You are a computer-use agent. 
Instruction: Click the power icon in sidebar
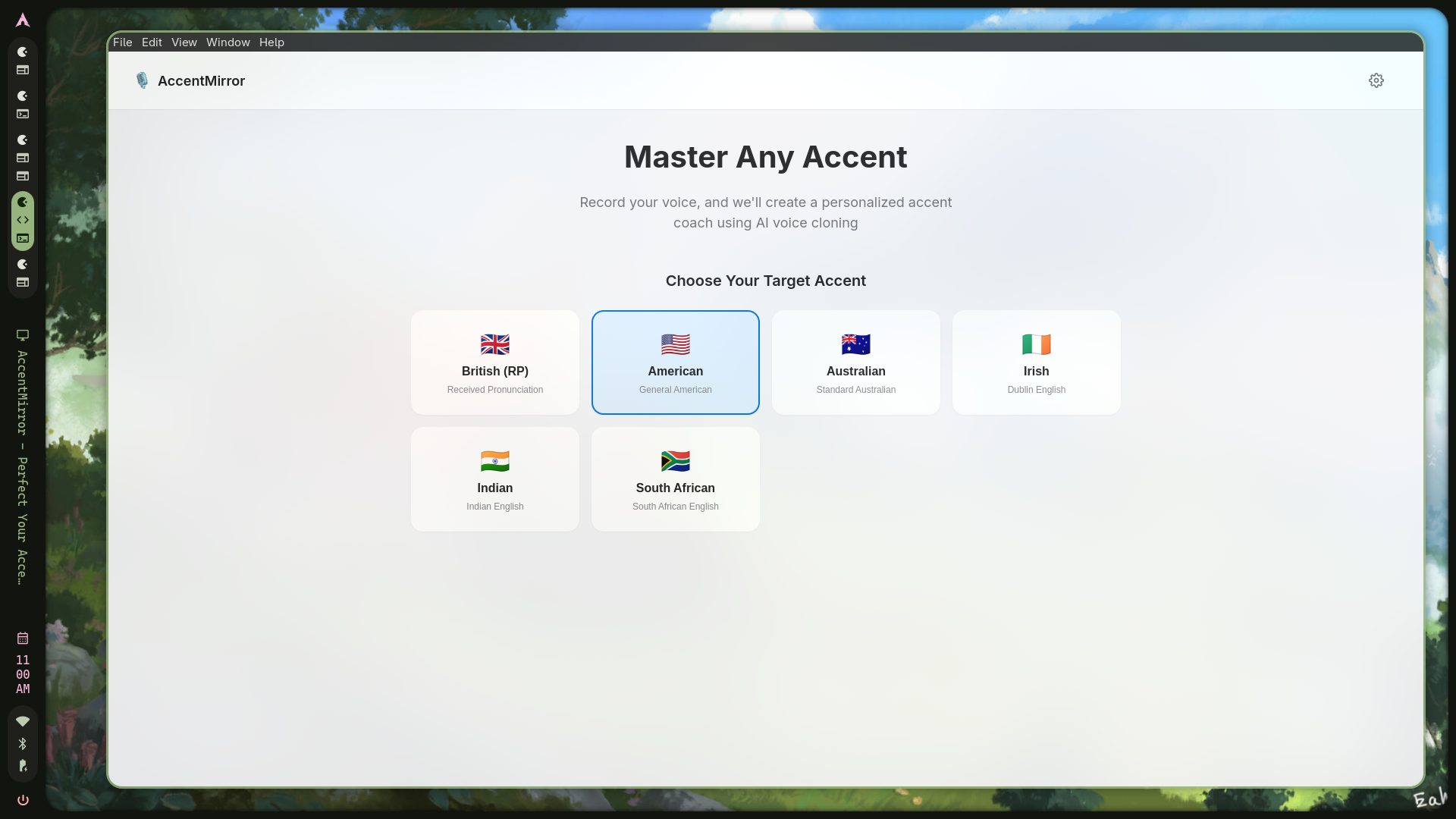pyautogui.click(x=23, y=800)
